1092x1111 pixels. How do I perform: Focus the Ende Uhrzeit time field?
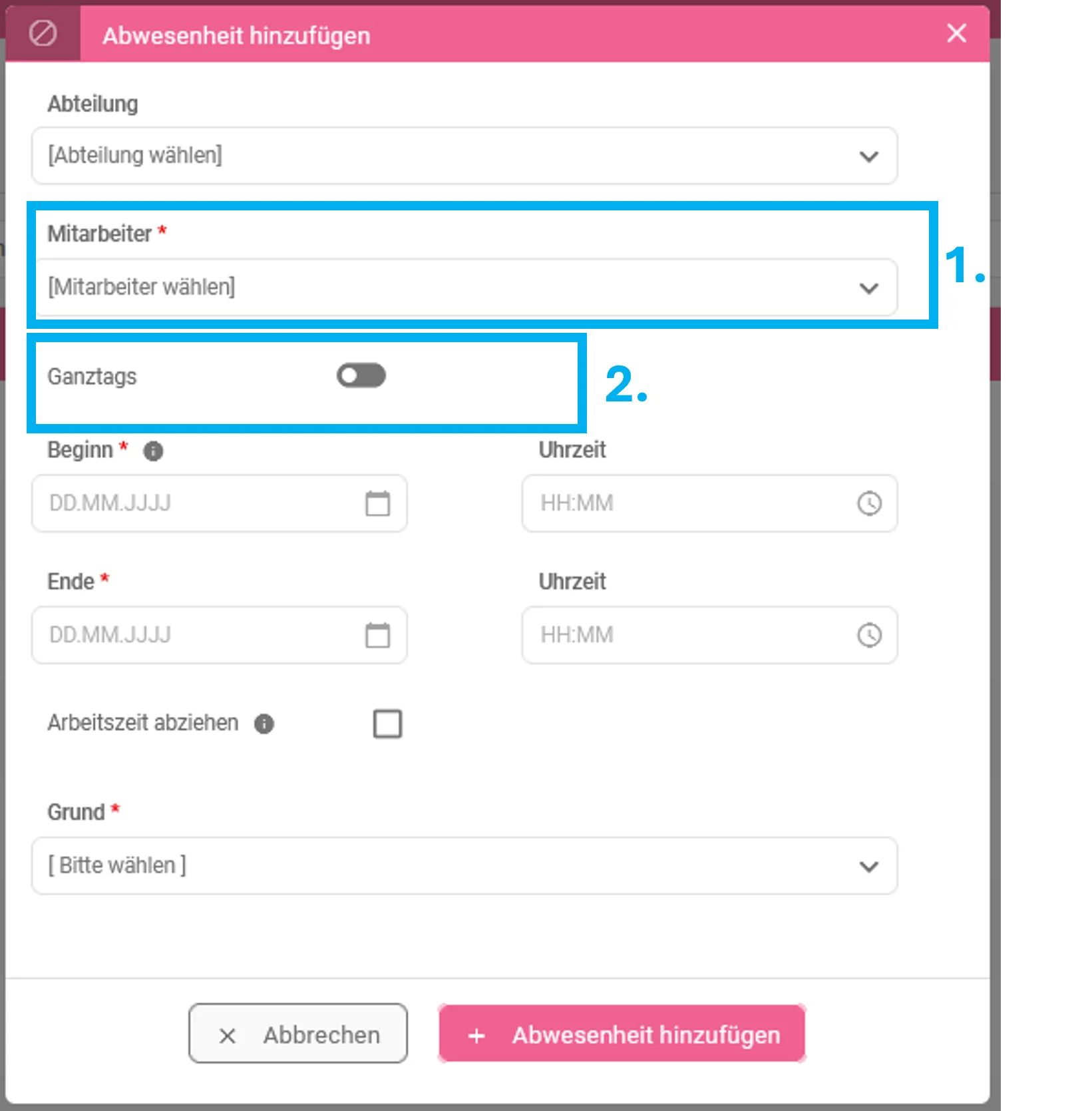point(710,635)
